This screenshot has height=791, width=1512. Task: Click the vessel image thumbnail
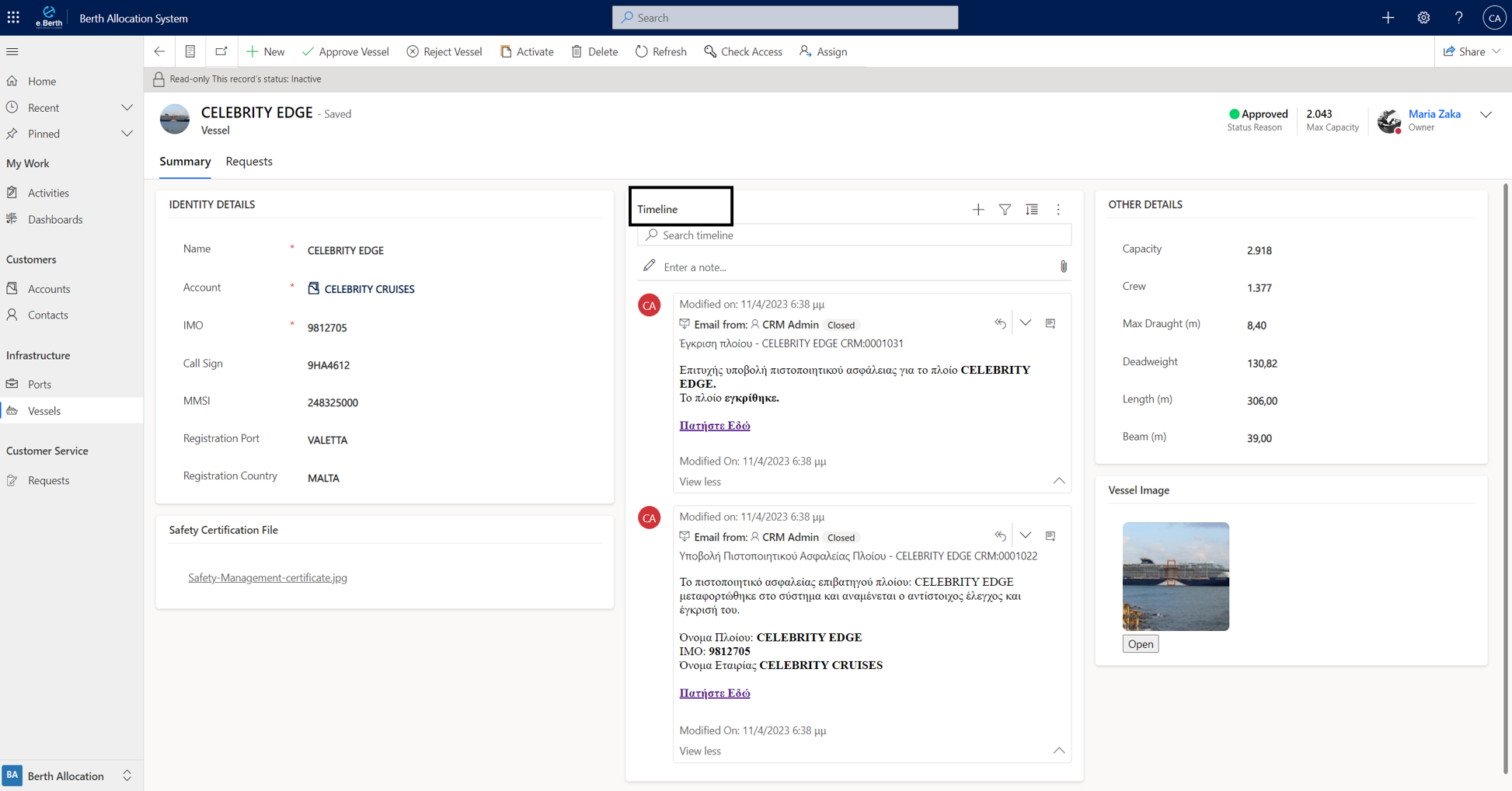coord(1176,576)
